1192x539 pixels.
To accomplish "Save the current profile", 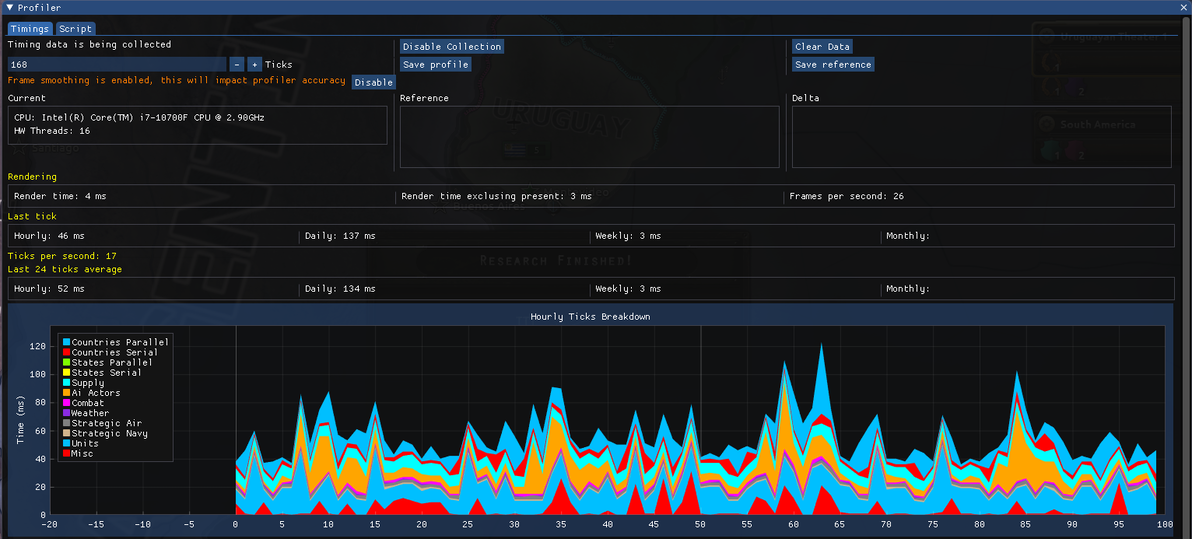I will [x=436, y=65].
